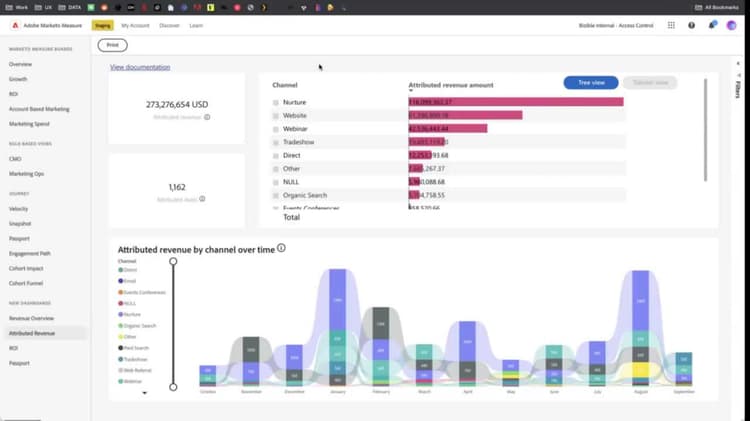Viewport: 750px width, 421px height.
Task: Tick the Website row checkbox
Action: point(276,116)
